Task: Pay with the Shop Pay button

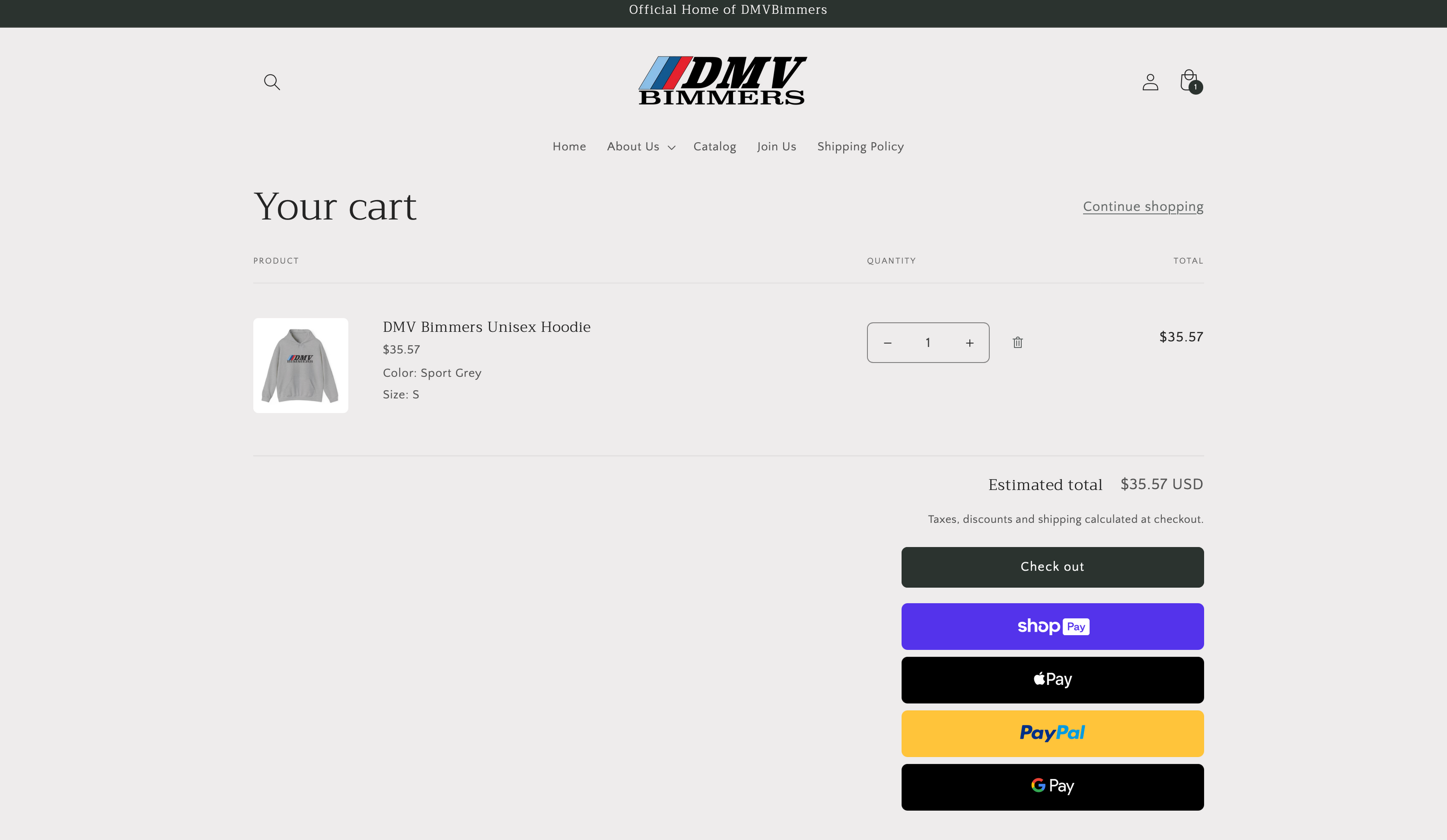Action: pos(1052,627)
